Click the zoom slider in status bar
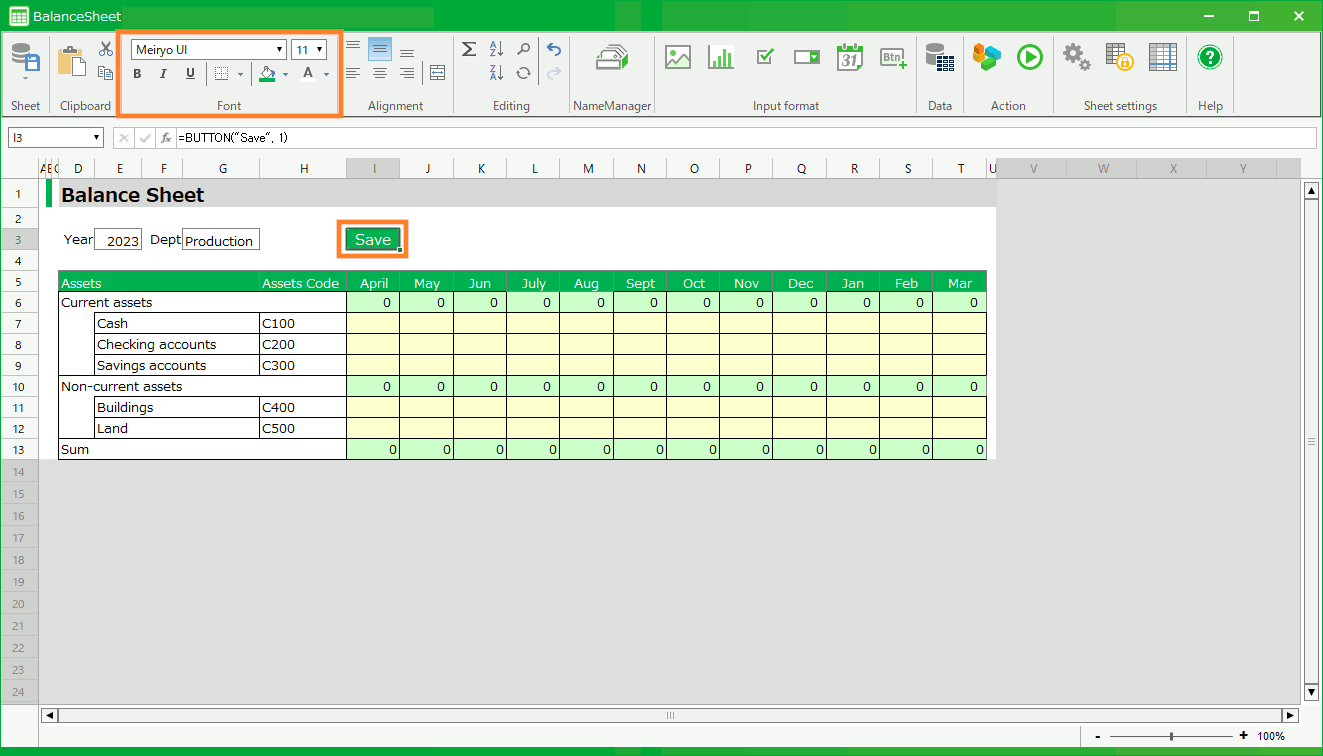Viewport: 1323px width, 756px height. 1171,736
